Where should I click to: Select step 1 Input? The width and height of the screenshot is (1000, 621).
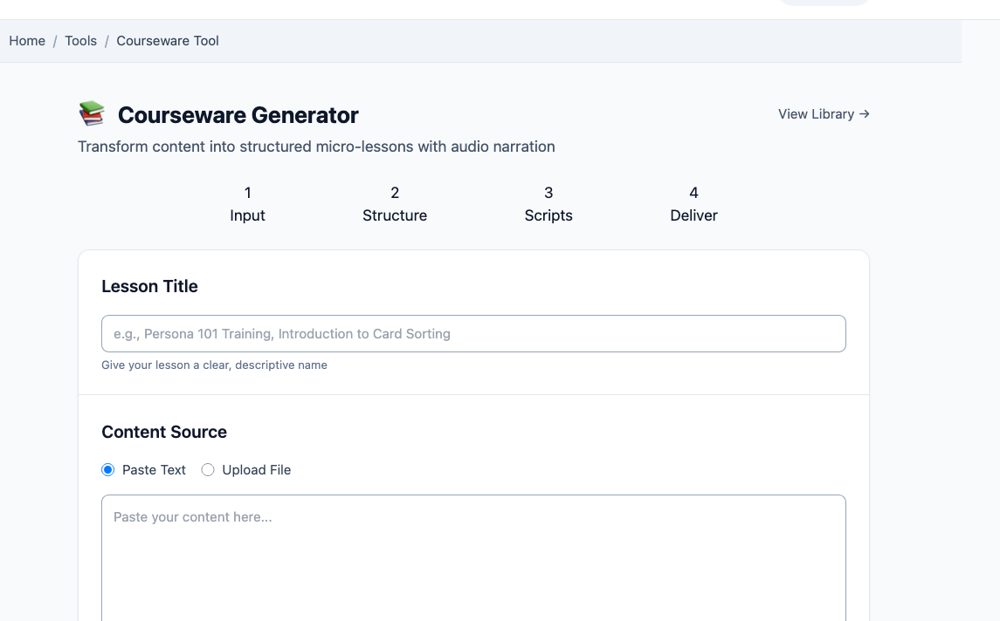tap(247, 204)
